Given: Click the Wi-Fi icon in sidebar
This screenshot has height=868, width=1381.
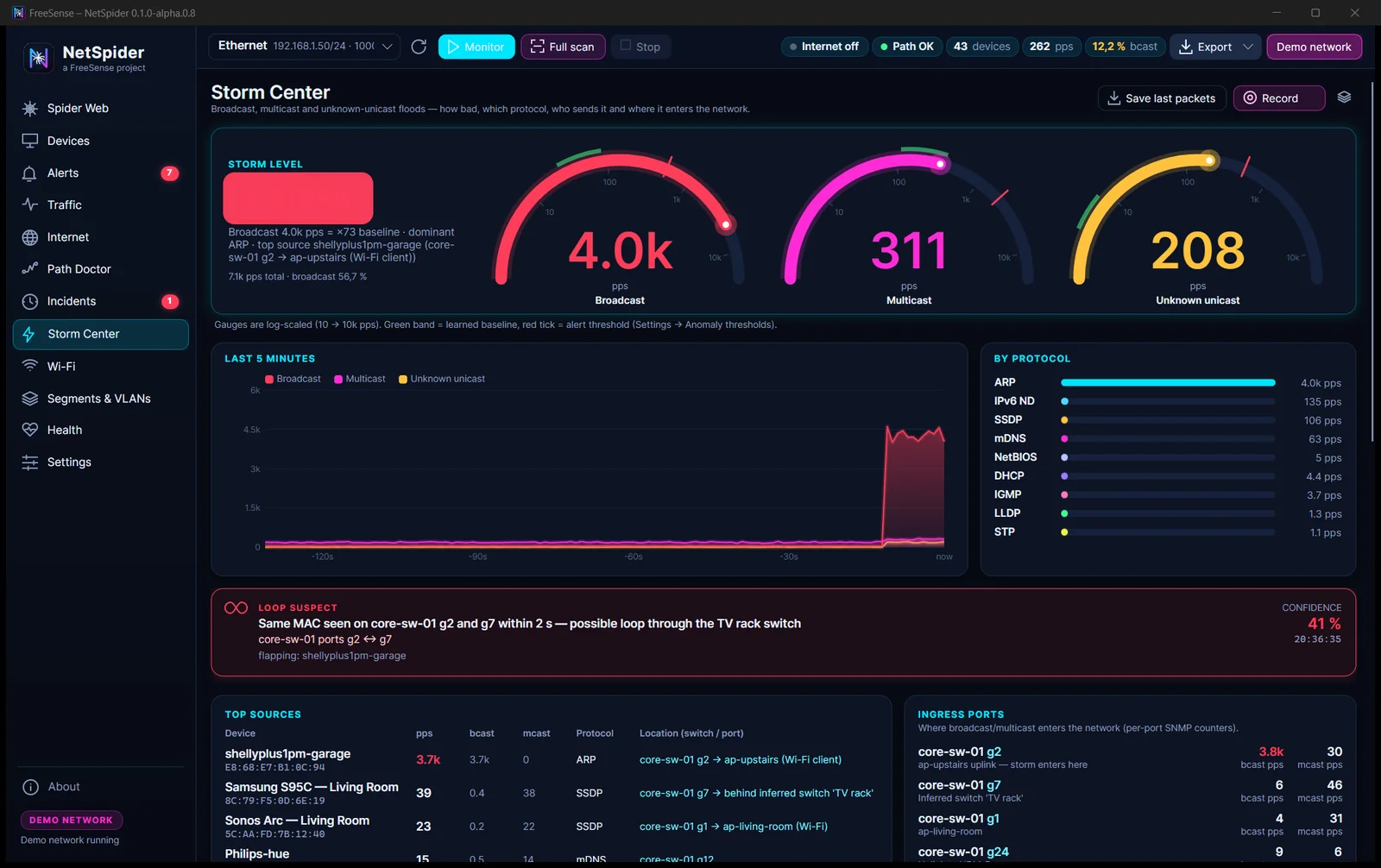Looking at the screenshot, I should (x=30, y=366).
